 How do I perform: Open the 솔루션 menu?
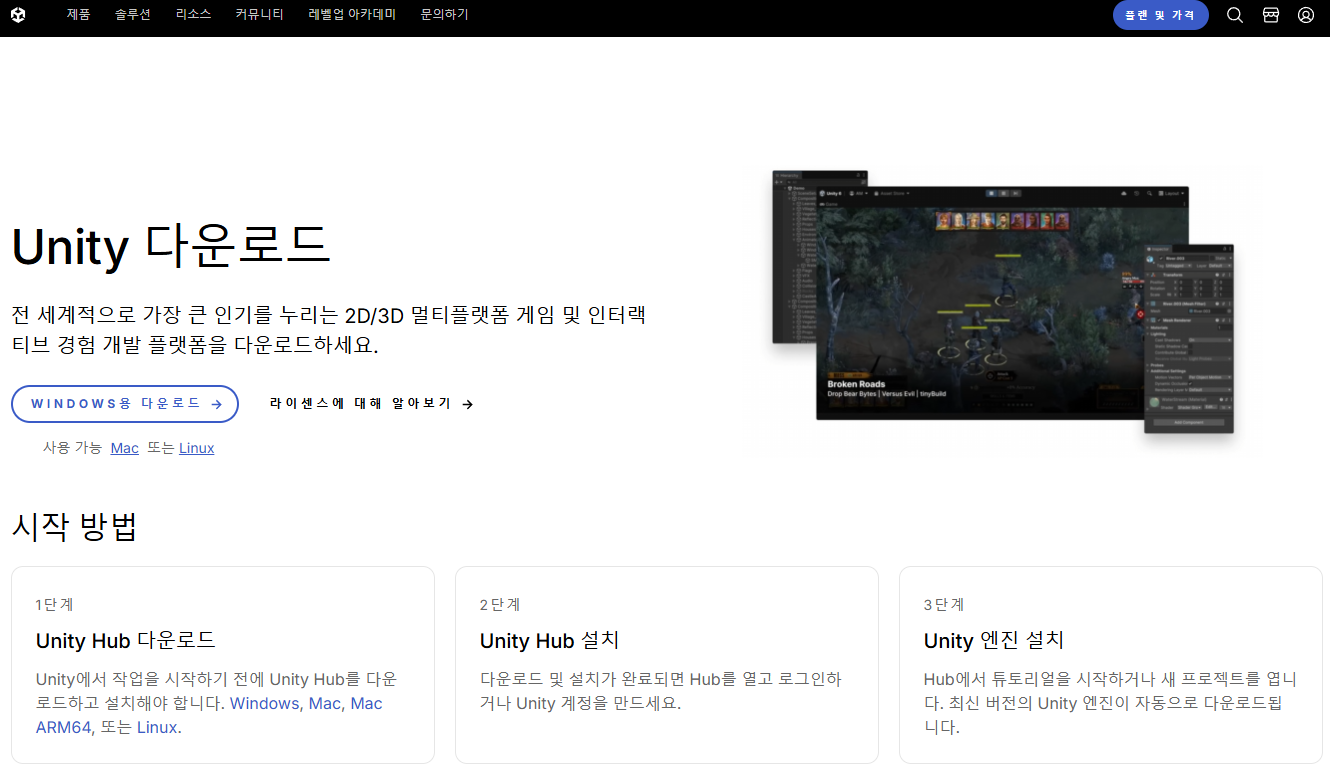point(133,15)
